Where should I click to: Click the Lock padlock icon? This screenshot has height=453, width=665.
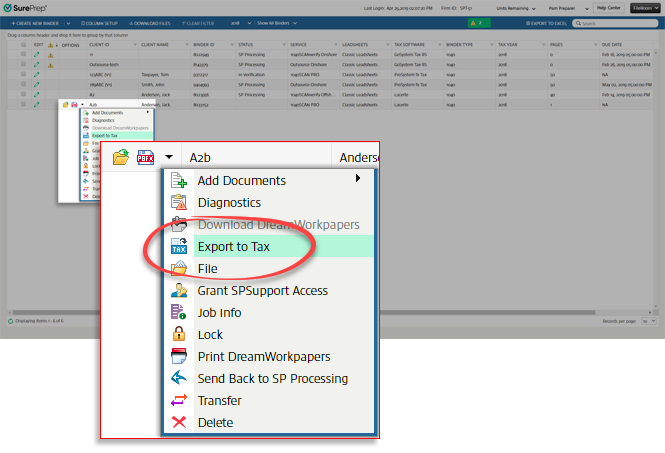pyautogui.click(x=180, y=335)
